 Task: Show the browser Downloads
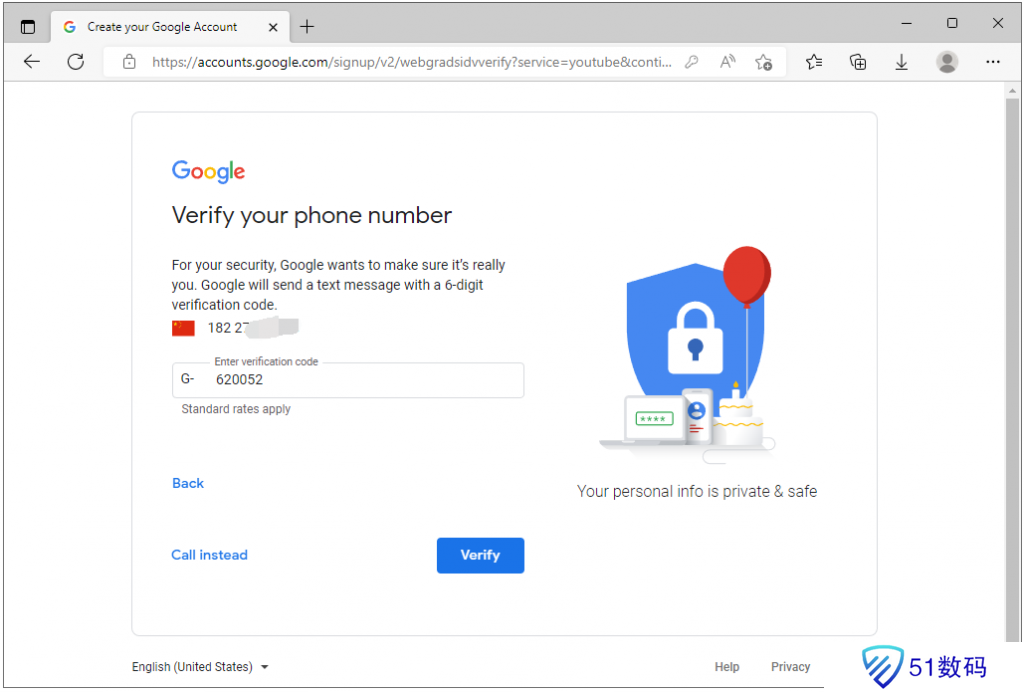point(901,62)
